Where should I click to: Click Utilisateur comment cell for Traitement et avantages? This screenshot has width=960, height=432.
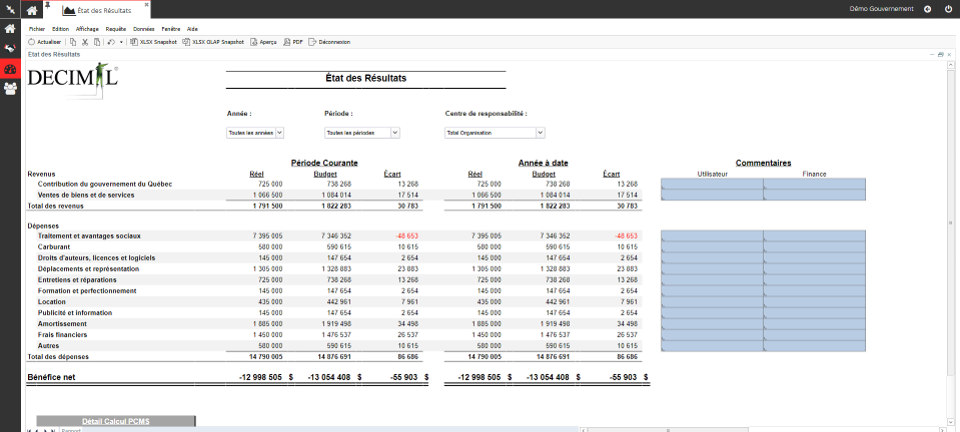(x=713, y=236)
